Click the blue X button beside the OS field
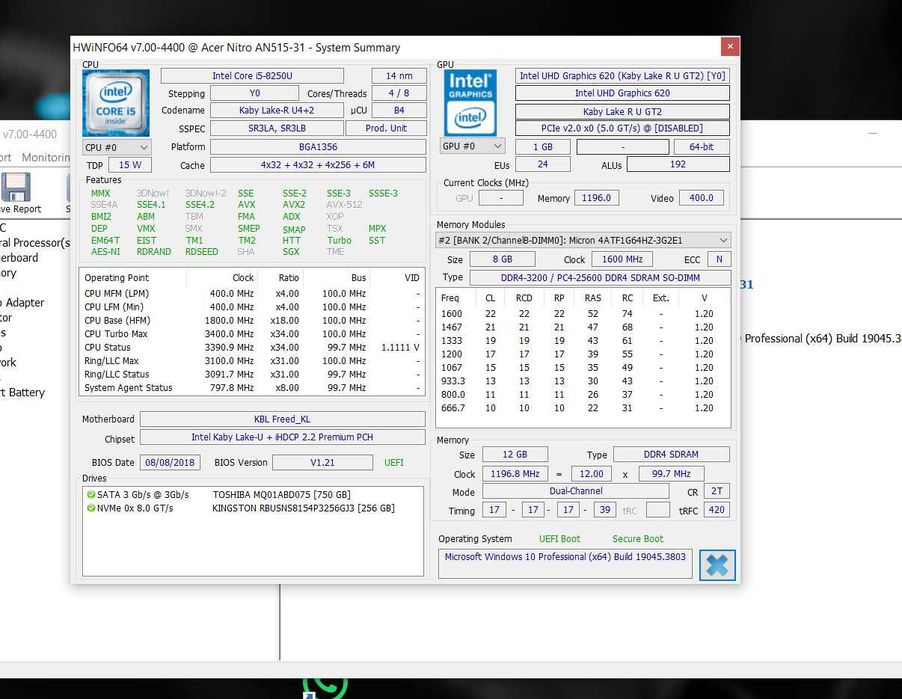 (x=717, y=566)
